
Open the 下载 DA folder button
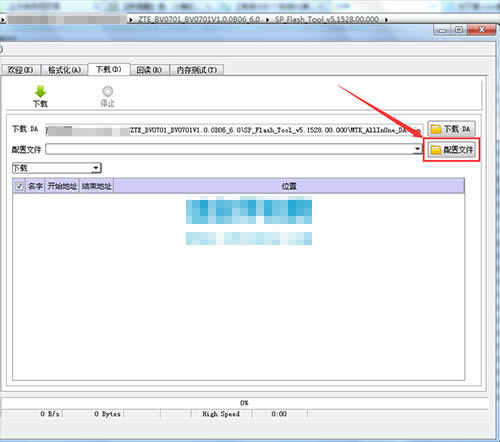(x=451, y=129)
